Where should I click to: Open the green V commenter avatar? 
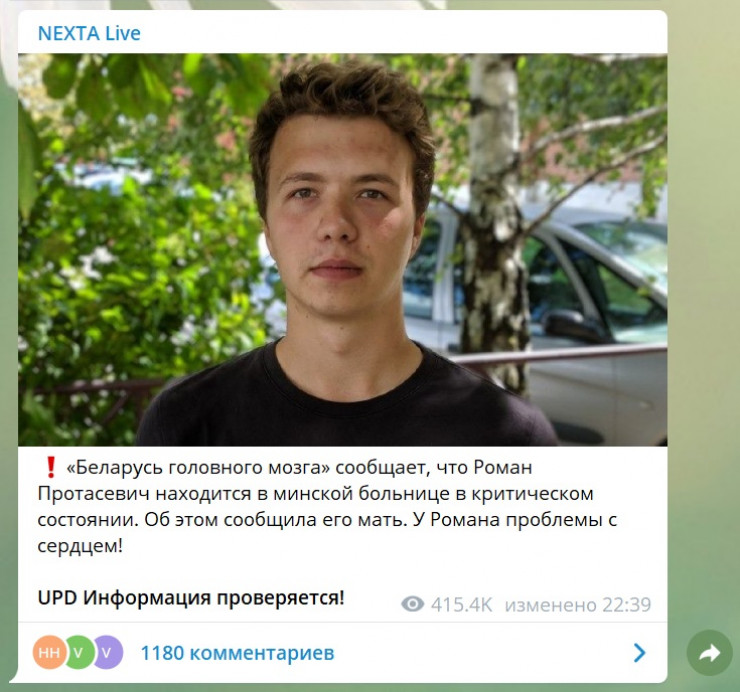[78, 652]
